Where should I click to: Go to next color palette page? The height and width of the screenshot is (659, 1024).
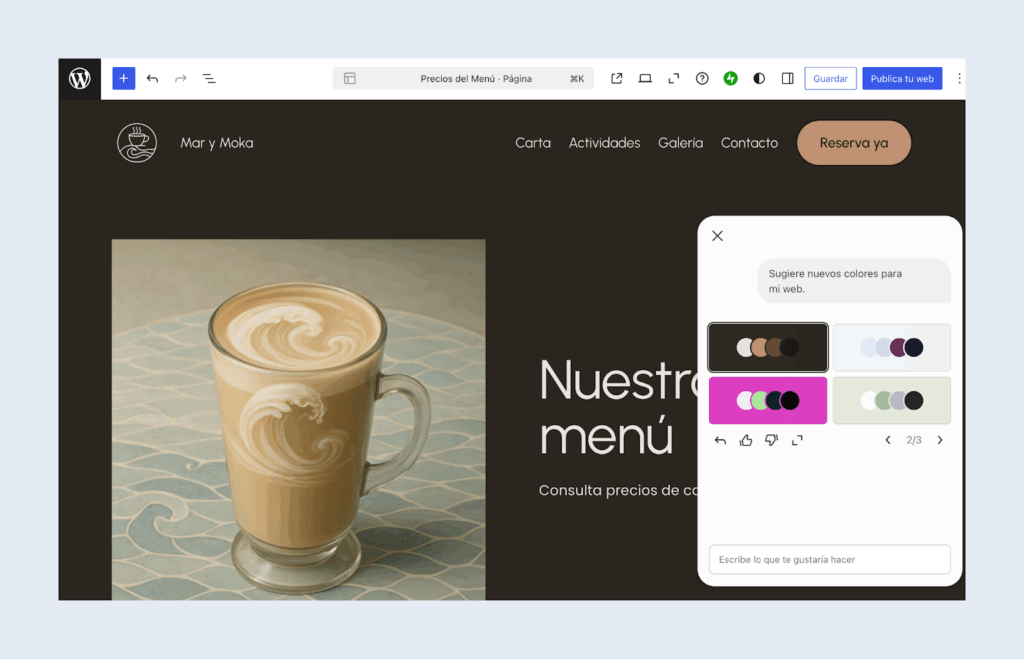coord(939,440)
